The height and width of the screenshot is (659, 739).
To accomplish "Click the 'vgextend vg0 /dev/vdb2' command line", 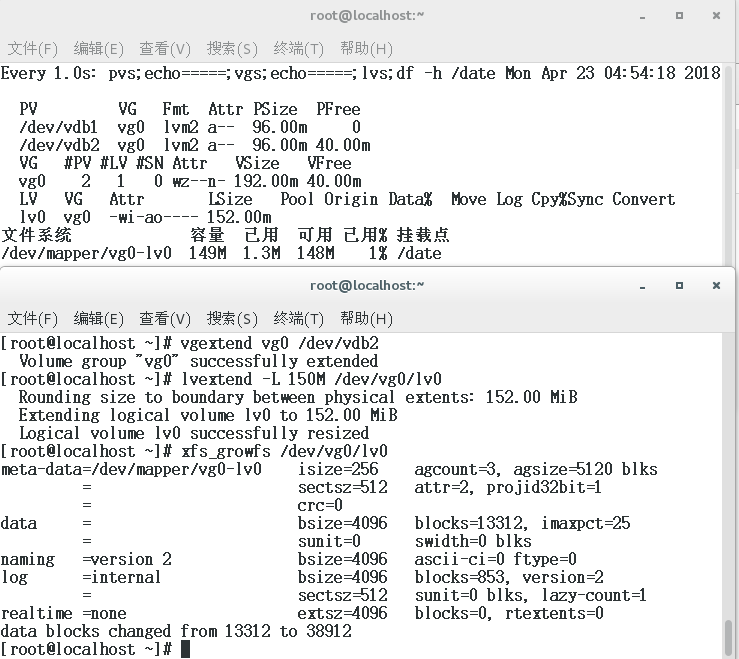I will click(x=279, y=343).
